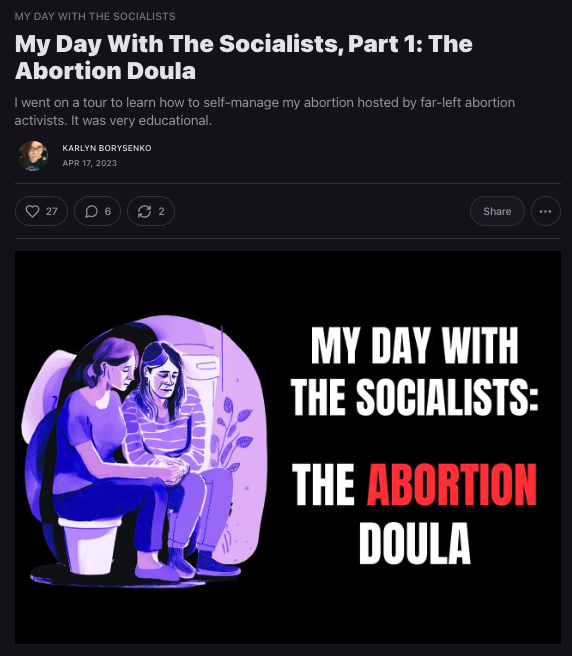Click the red ABORTION word in the image
572x656 pixels.
point(452,484)
